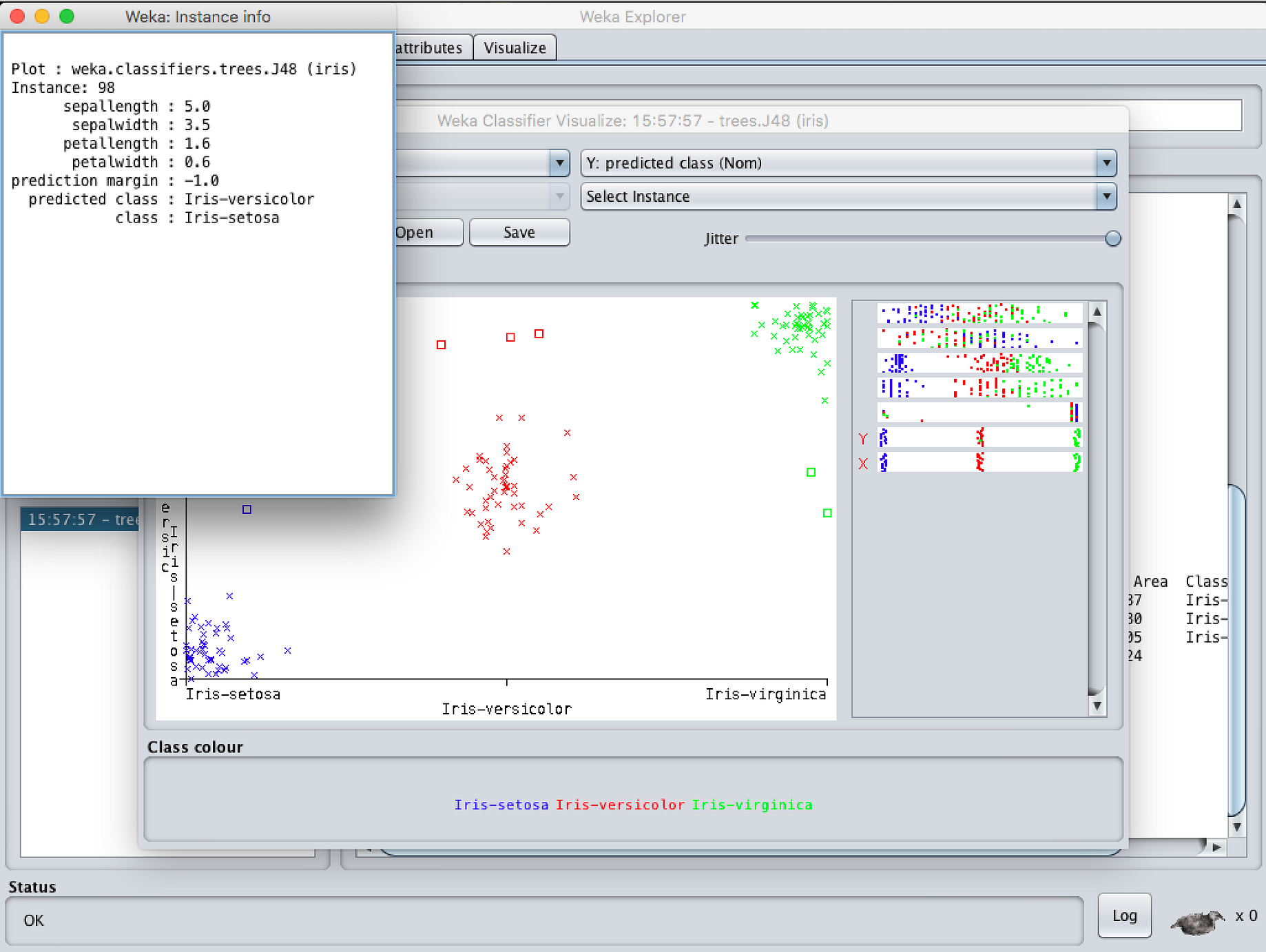This screenshot has height=952, width=1266.
Task: Click the Weka Classifier Visualize window title bar
Action: (633, 121)
